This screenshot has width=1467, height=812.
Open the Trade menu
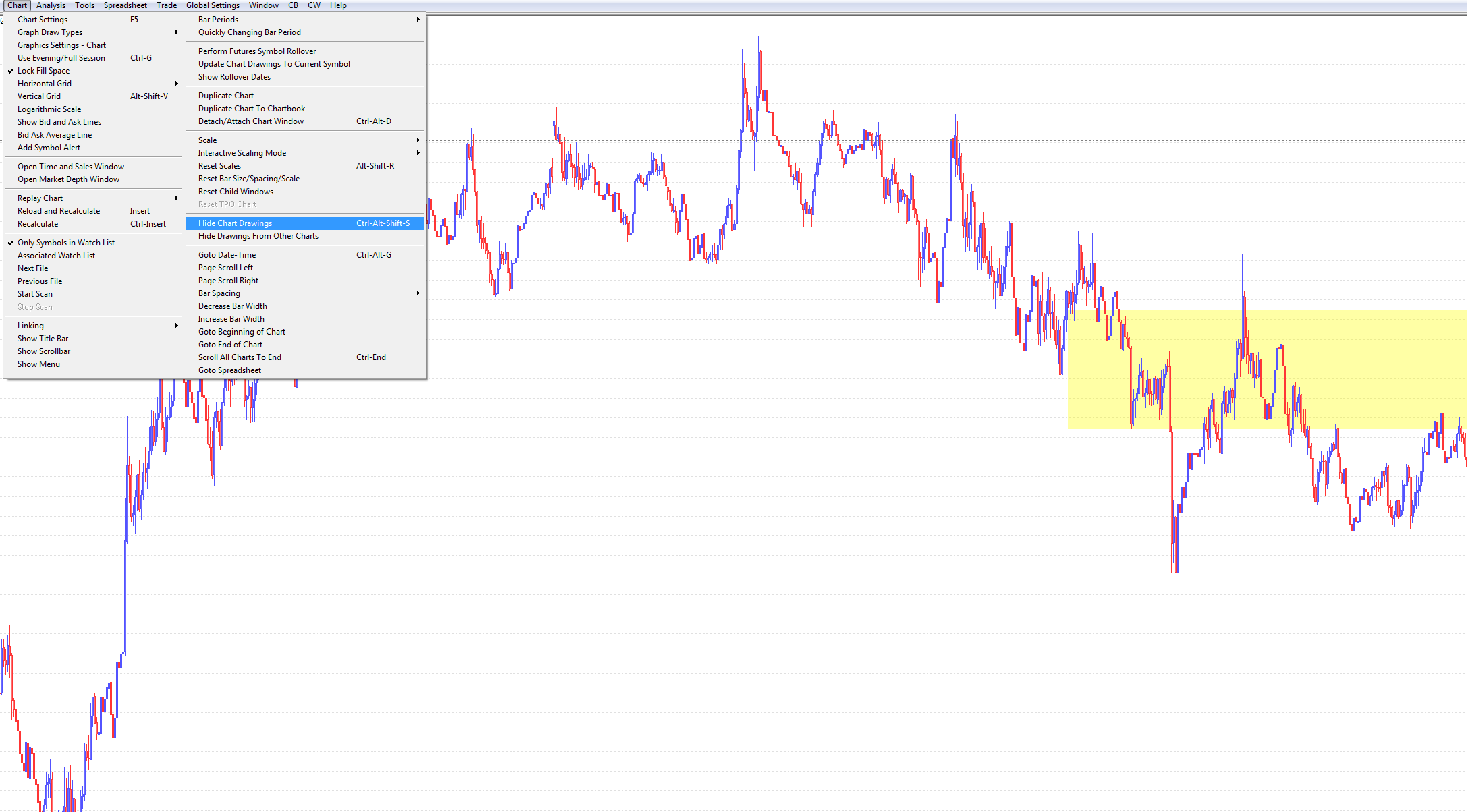click(166, 5)
